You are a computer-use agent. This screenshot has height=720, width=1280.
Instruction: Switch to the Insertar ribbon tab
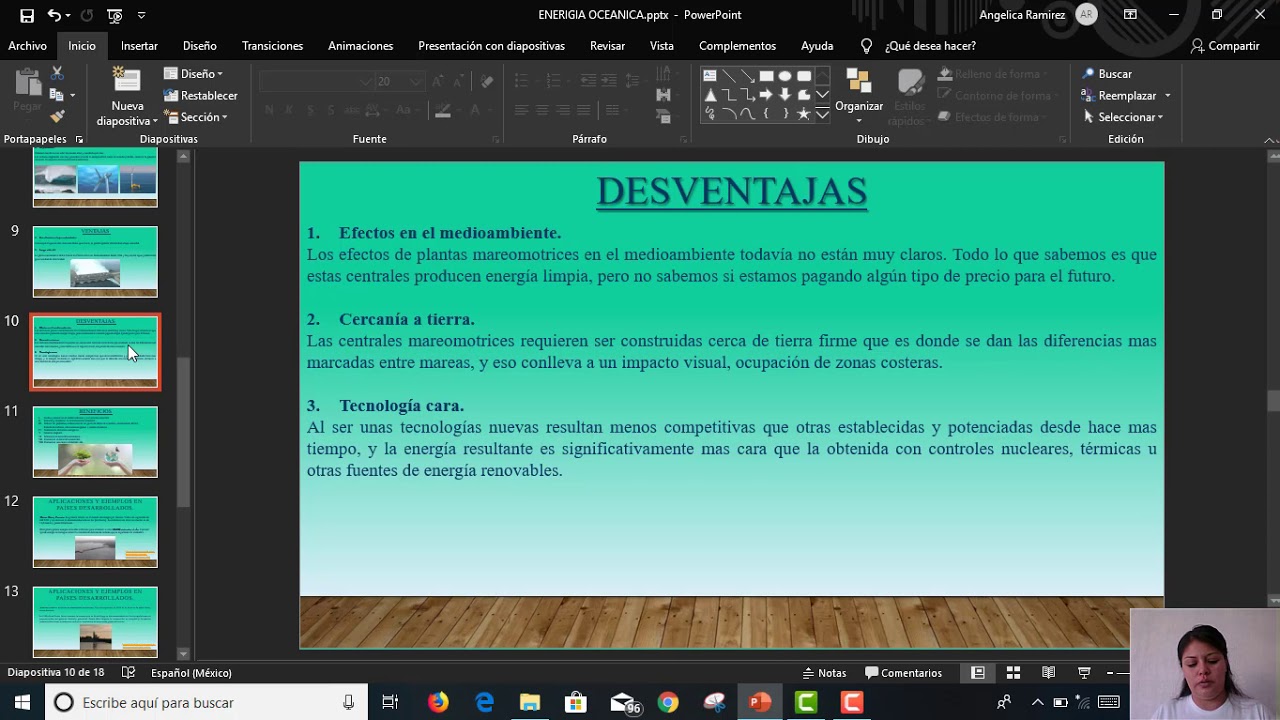click(x=139, y=46)
